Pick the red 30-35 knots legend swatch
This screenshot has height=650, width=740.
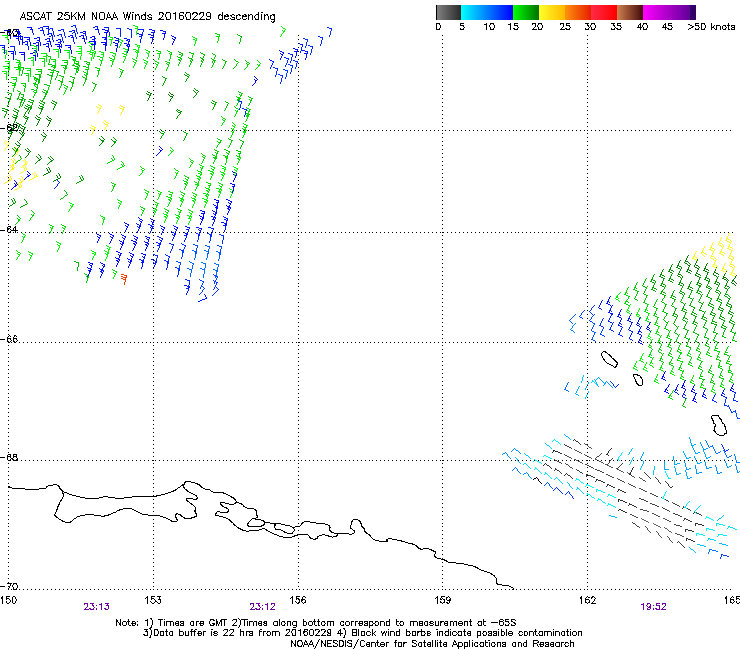pos(604,12)
